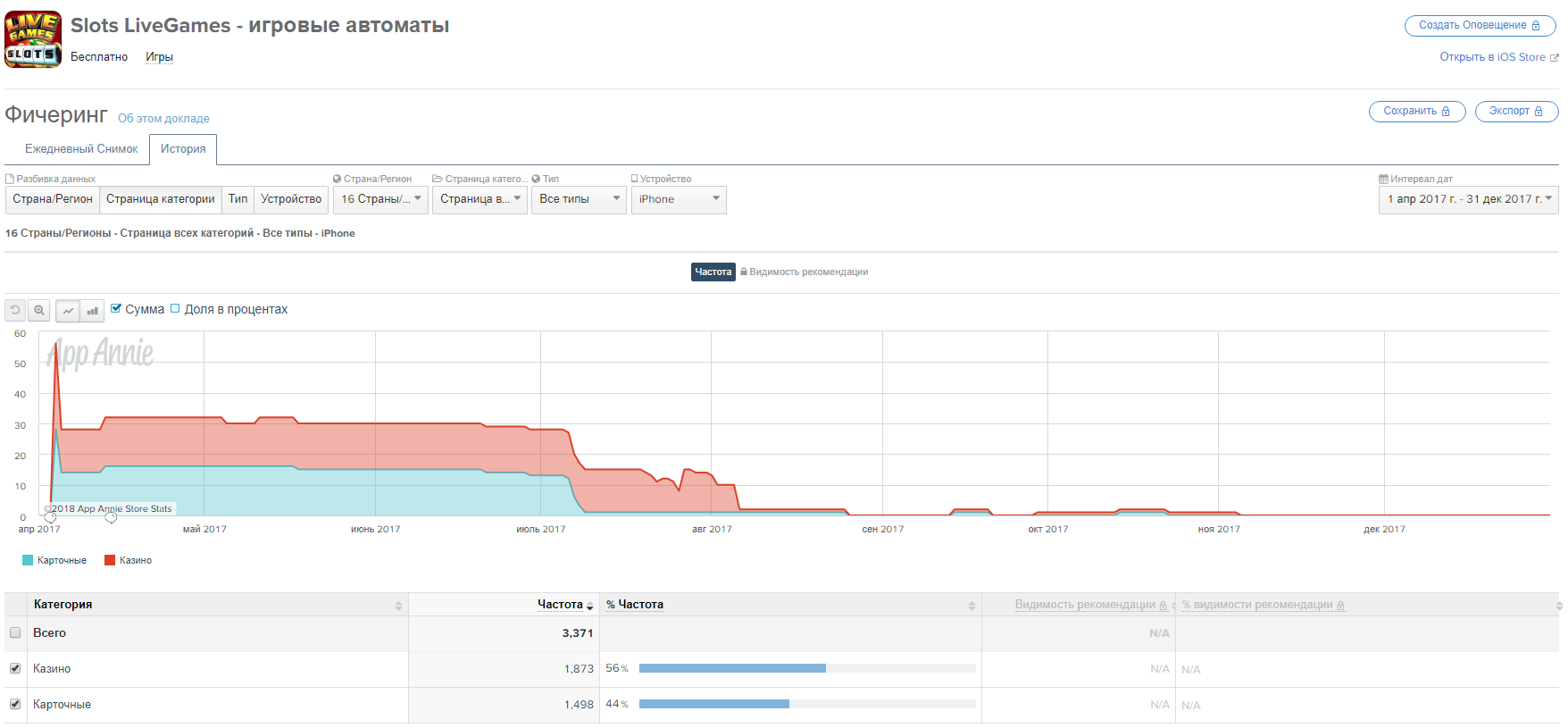Uncheck the Сумма checkbox
This screenshot has width=1568, height=728.
click(116, 308)
